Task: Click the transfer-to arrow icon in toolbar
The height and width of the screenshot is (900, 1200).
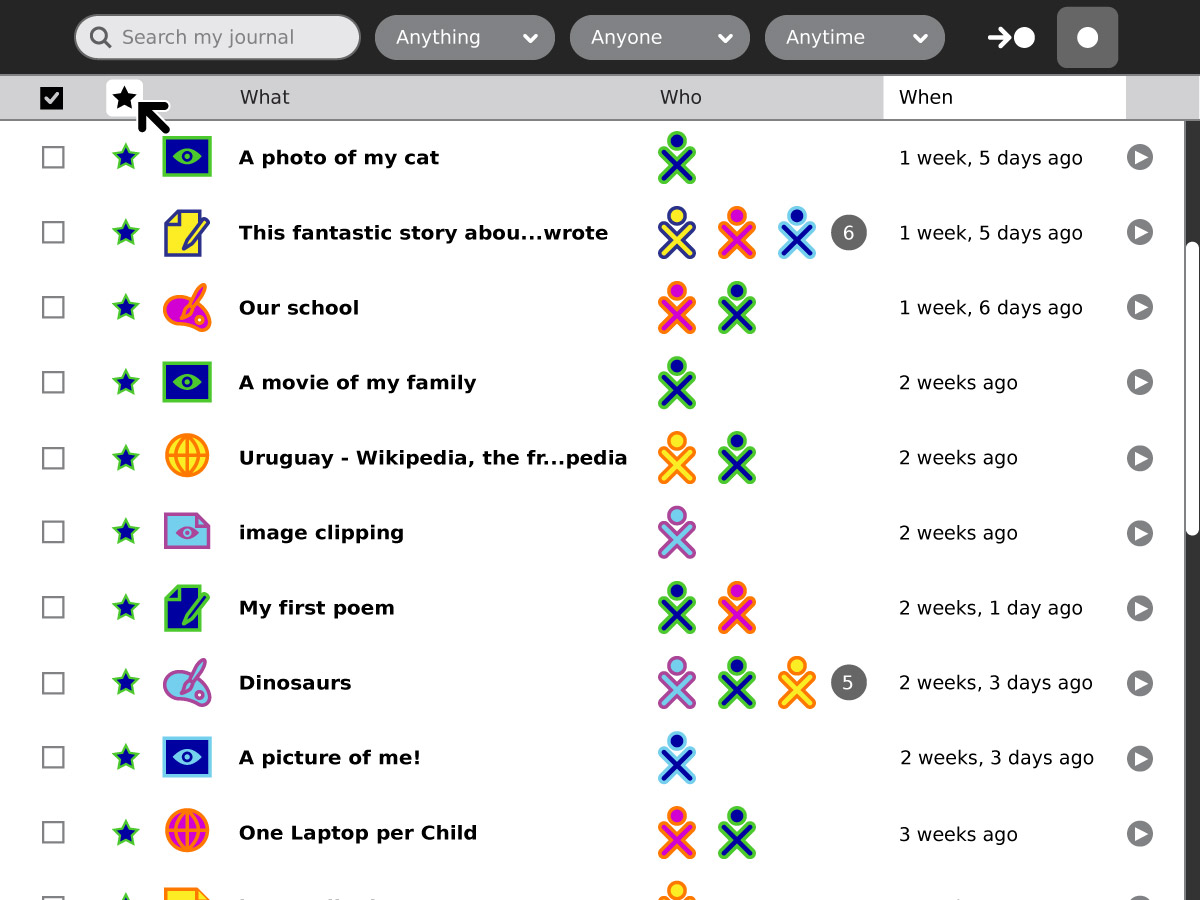Action: tap(1011, 38)
